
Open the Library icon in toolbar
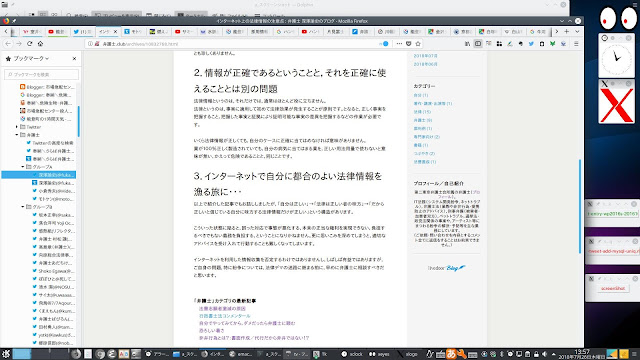point(467,44)
